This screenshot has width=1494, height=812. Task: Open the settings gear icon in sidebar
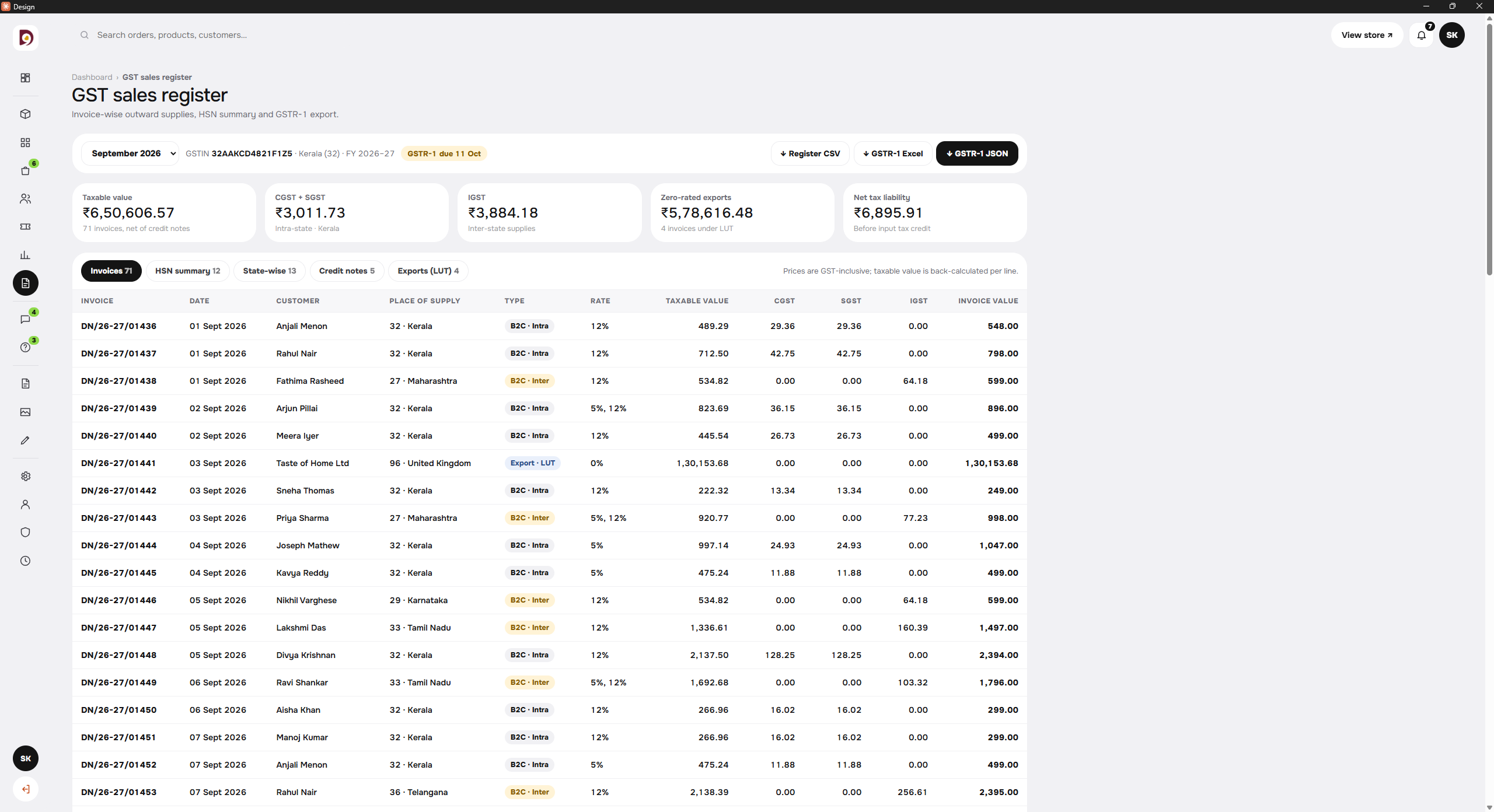25,477
